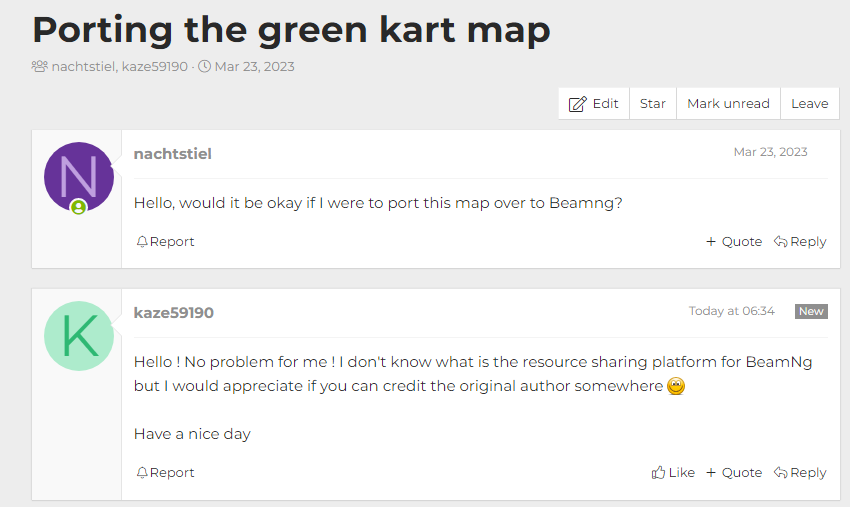The image size is (850, 507).
Task: Quote kaze59190's message
Action: 734,473
